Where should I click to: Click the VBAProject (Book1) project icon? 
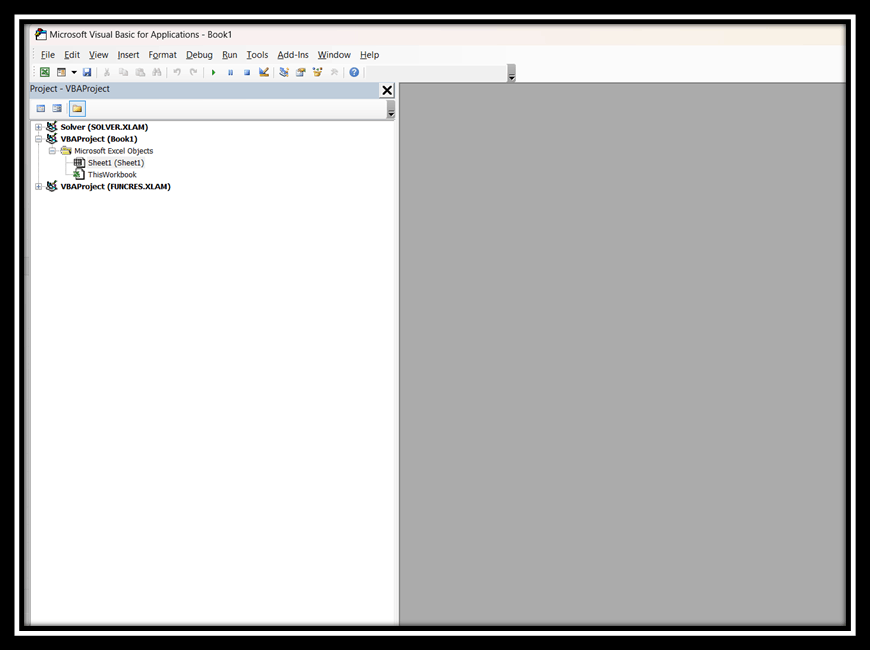[x=52, y=138]
